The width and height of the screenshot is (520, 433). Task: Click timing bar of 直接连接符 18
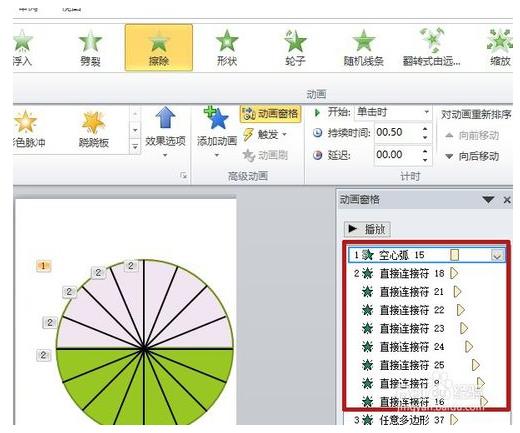(x=454, y=274)
